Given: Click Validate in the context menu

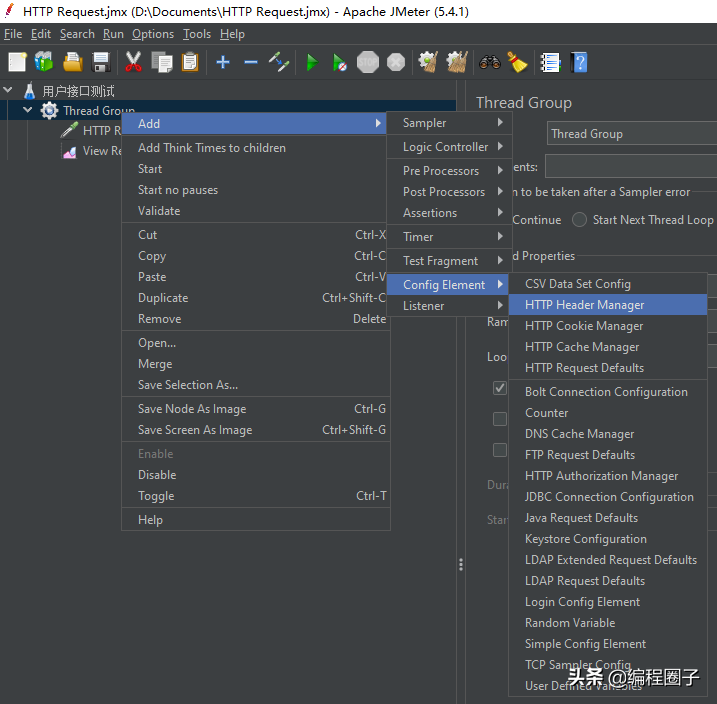Looking at the screenshot, I should 255,211.
